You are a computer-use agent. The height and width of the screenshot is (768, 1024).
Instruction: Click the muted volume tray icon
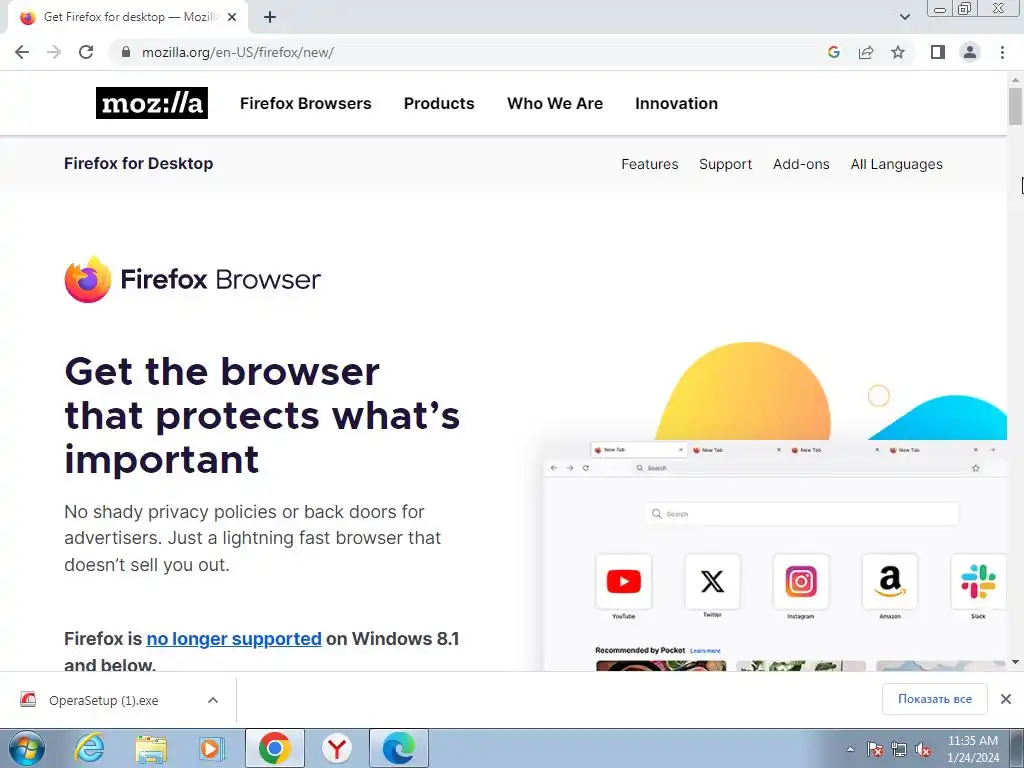[923, 749]
